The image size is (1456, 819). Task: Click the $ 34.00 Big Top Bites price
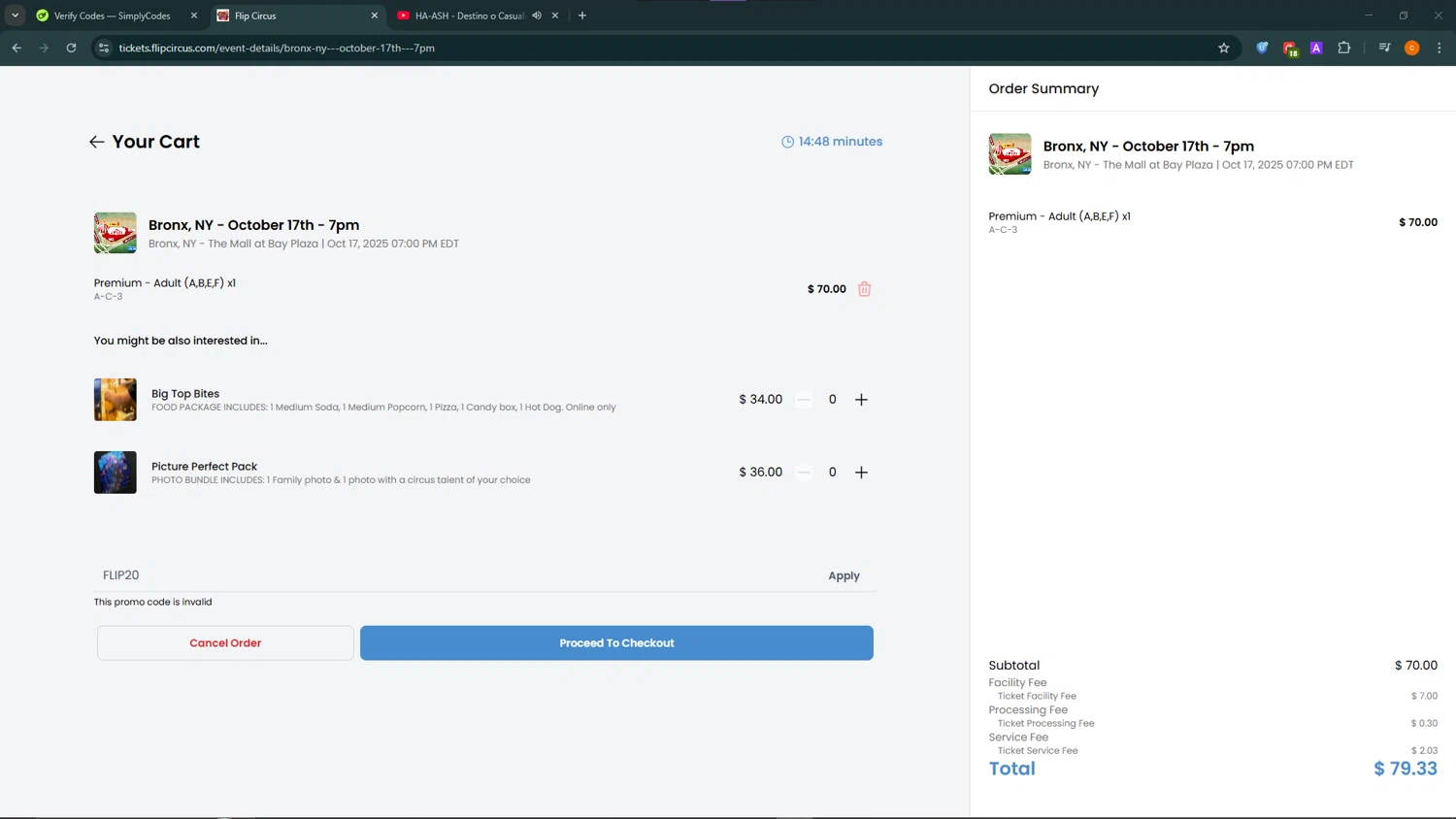pyautogui.click(x=760, y=400)
